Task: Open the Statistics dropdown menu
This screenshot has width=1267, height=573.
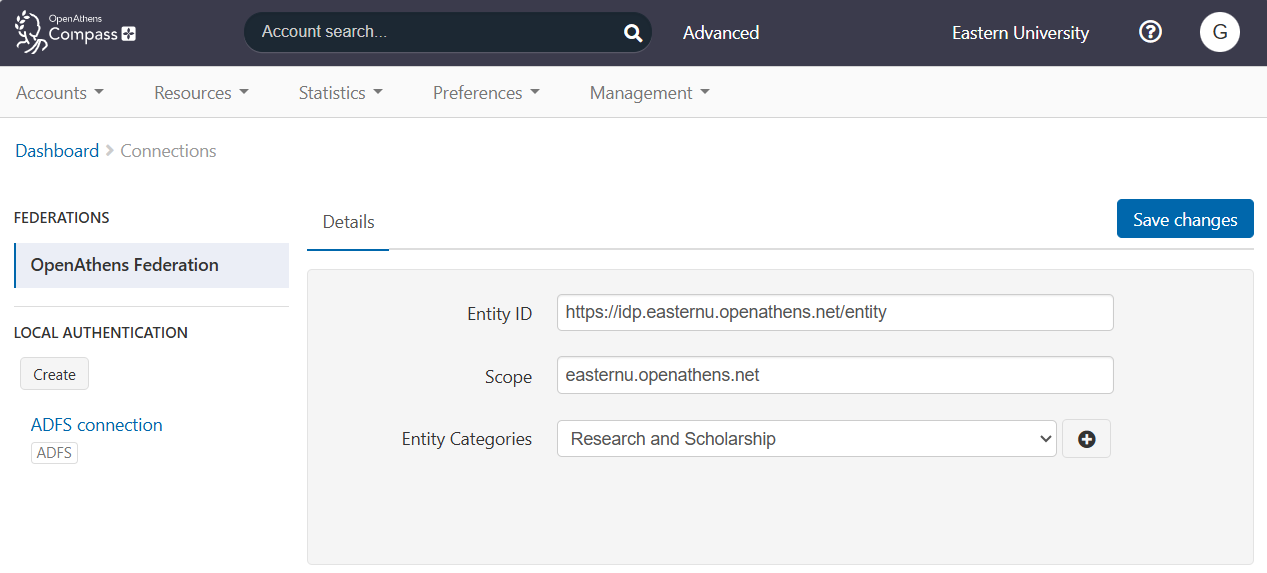Action: point(341,93)
